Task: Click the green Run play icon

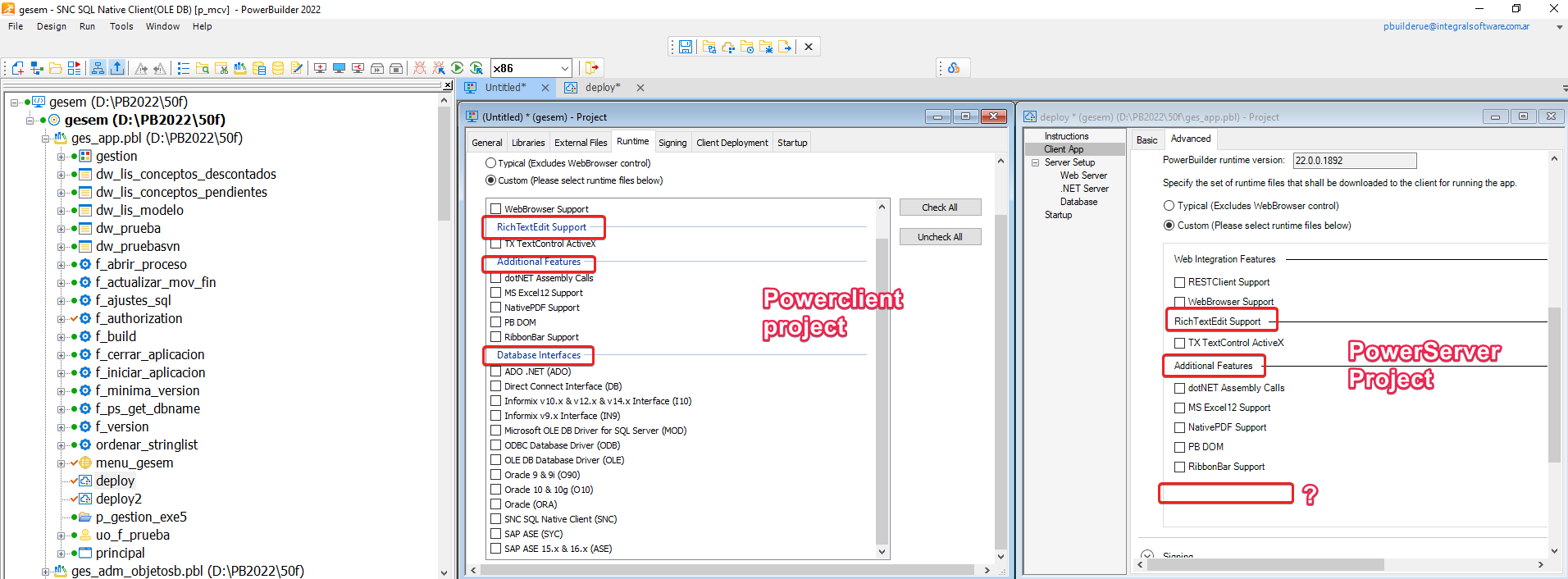Action: [x=457, y=68]
